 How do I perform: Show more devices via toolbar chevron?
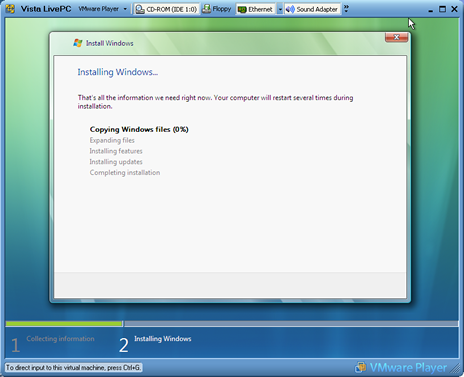(346, 9)
